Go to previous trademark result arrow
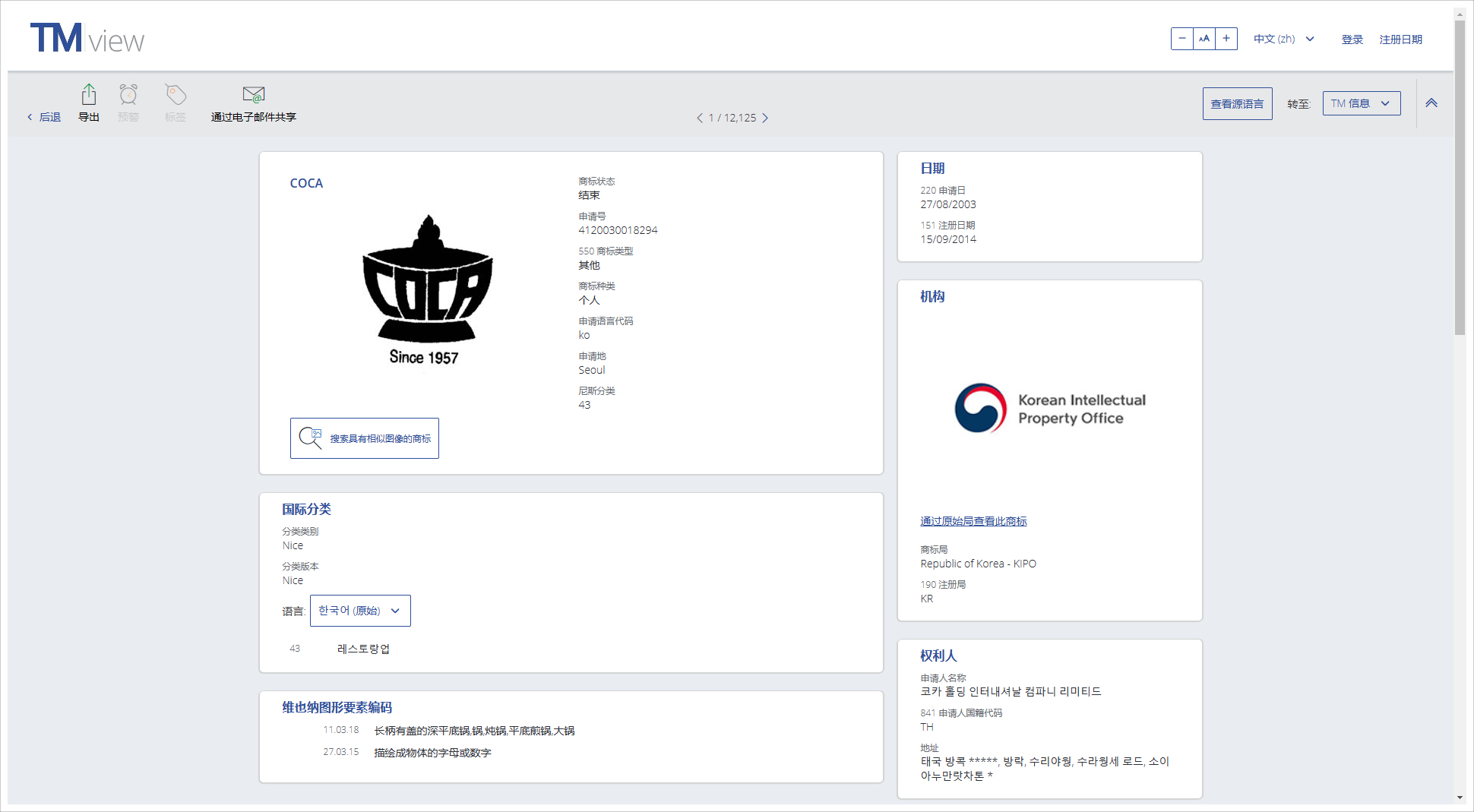The height and width of the screenshot is (812, 1474). point(700,118)
